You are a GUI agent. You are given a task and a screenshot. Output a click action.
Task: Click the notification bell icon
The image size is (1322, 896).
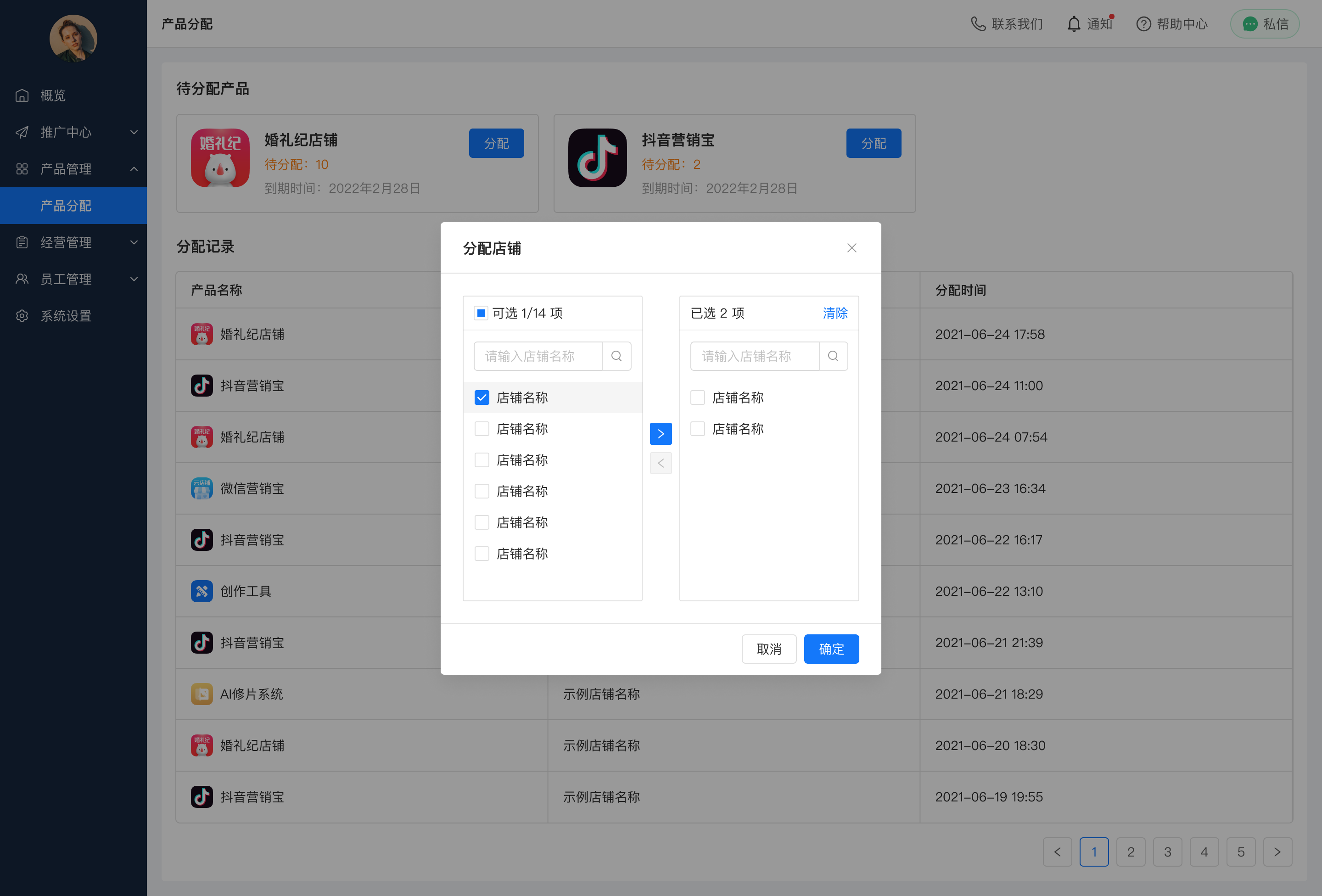pos(1073,24)
